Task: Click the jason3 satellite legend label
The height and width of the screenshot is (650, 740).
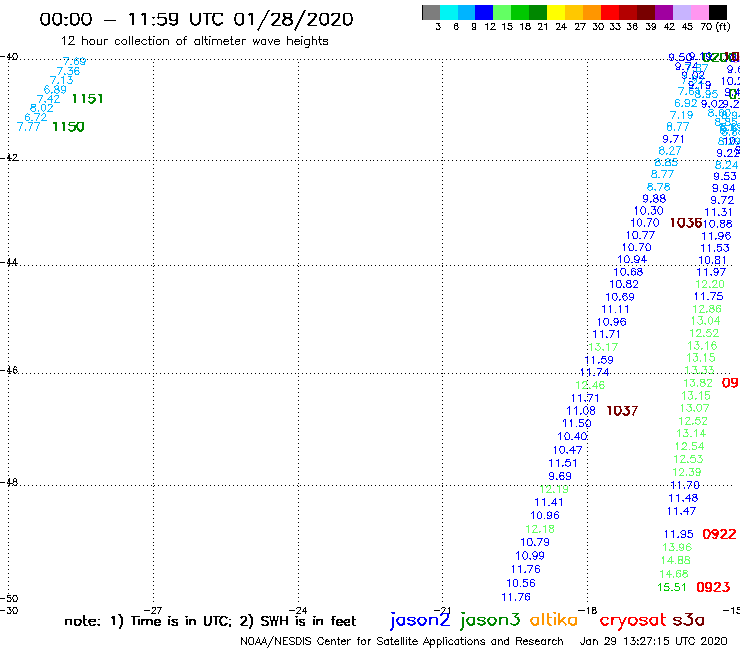Action: pos(490,620)
